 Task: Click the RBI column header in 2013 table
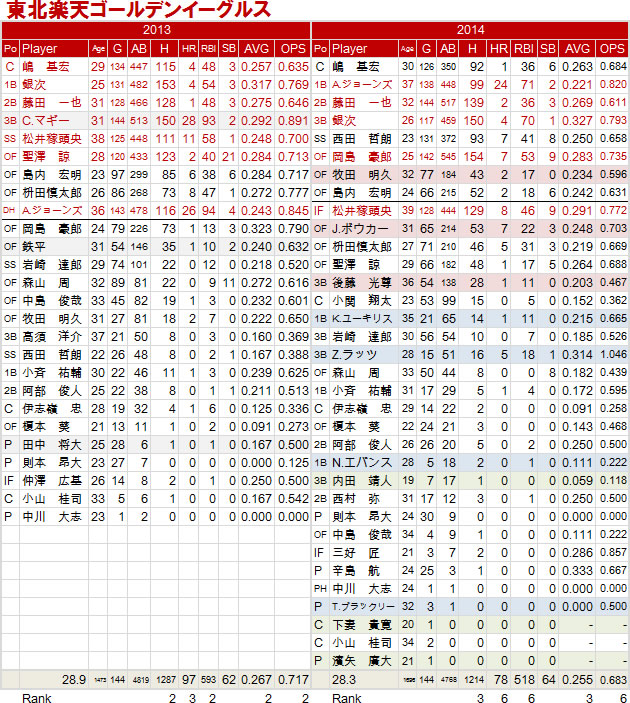pos(208,48)
